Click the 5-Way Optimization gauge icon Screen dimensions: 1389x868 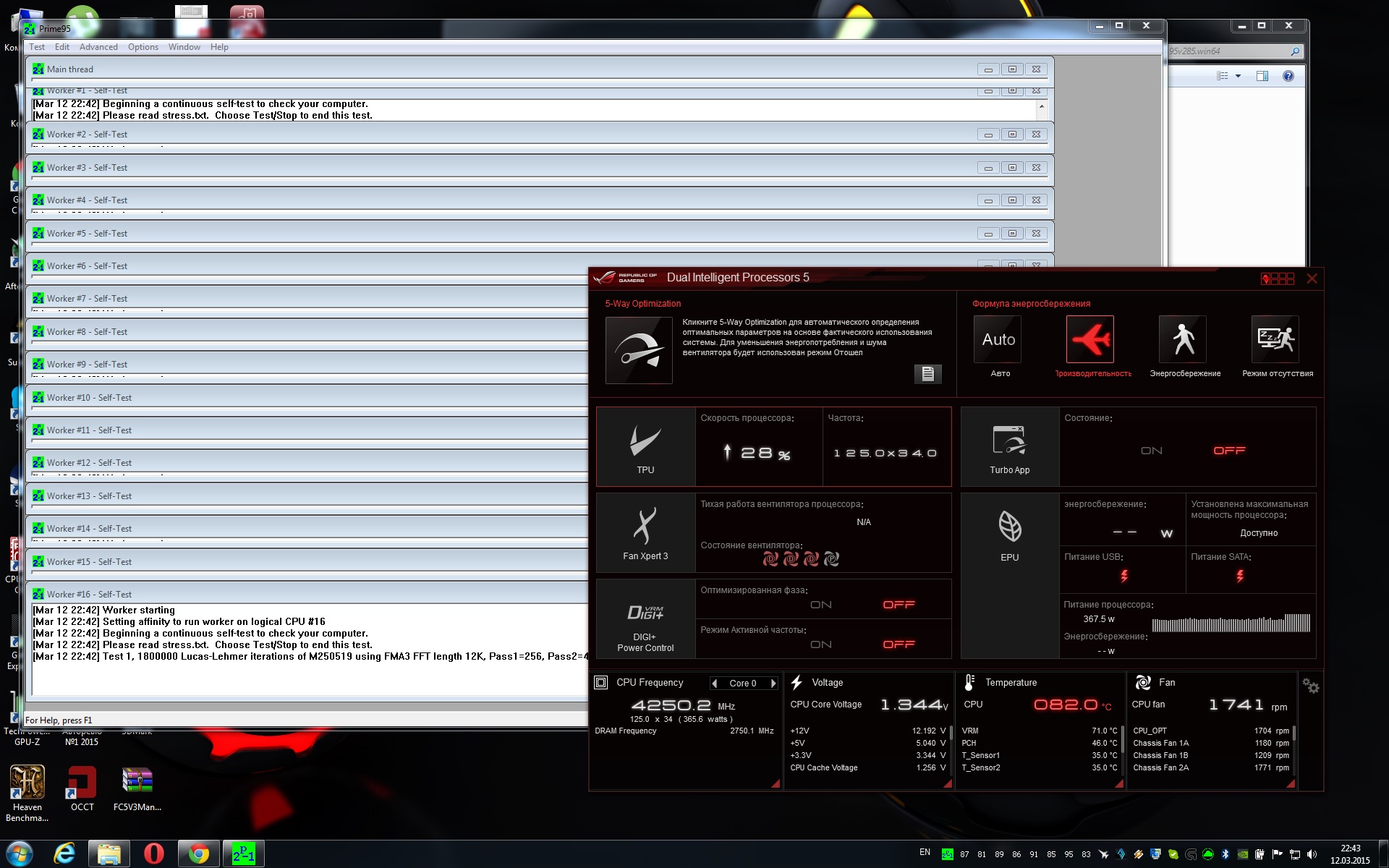(638, 350)
